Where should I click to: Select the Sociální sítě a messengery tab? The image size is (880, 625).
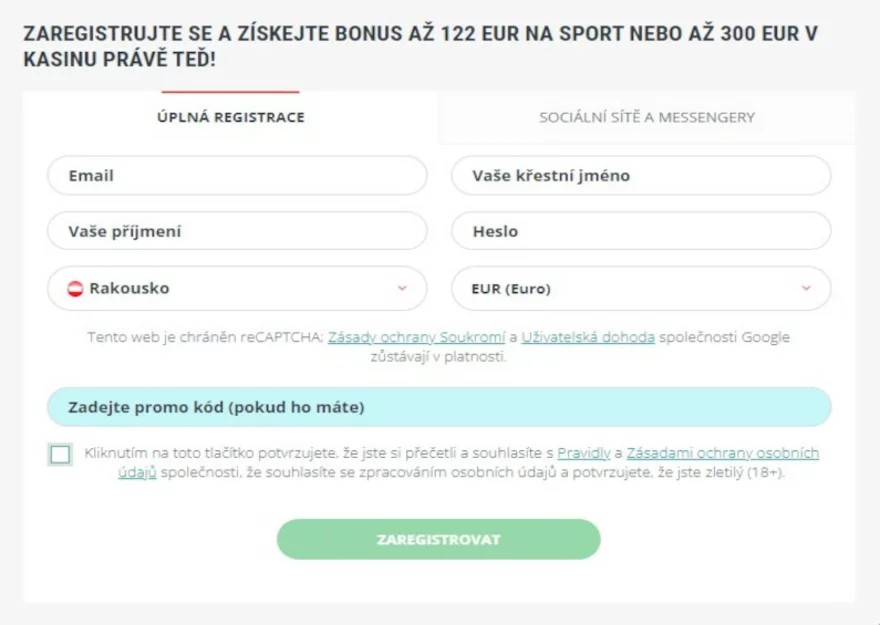(647, 117)
